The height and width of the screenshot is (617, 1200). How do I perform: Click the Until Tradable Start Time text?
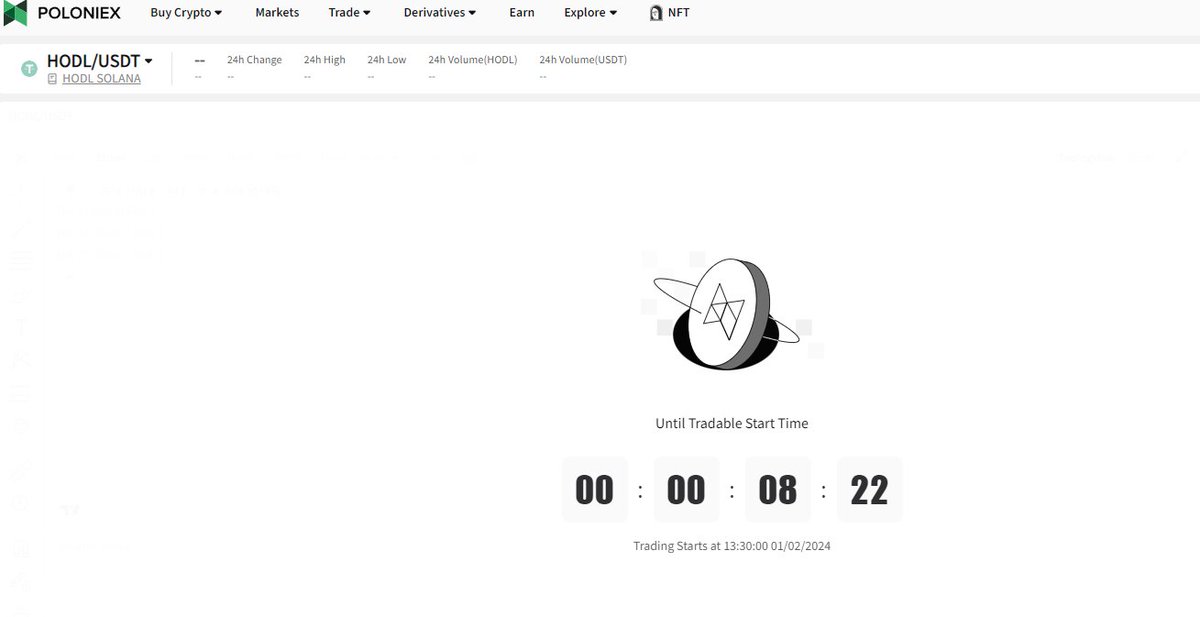(732, 423)
